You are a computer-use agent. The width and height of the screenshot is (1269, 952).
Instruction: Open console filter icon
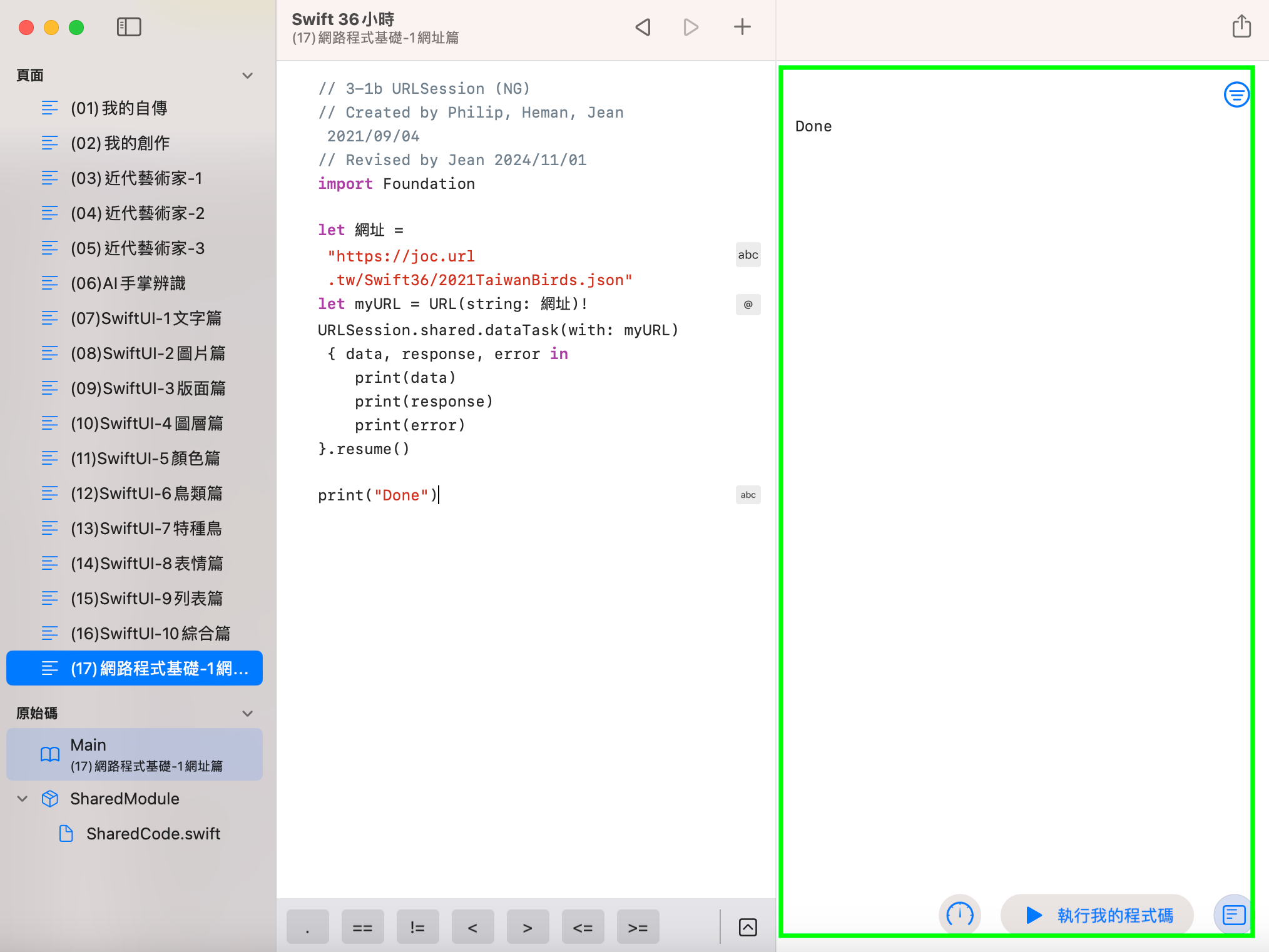click(1236, 95)
